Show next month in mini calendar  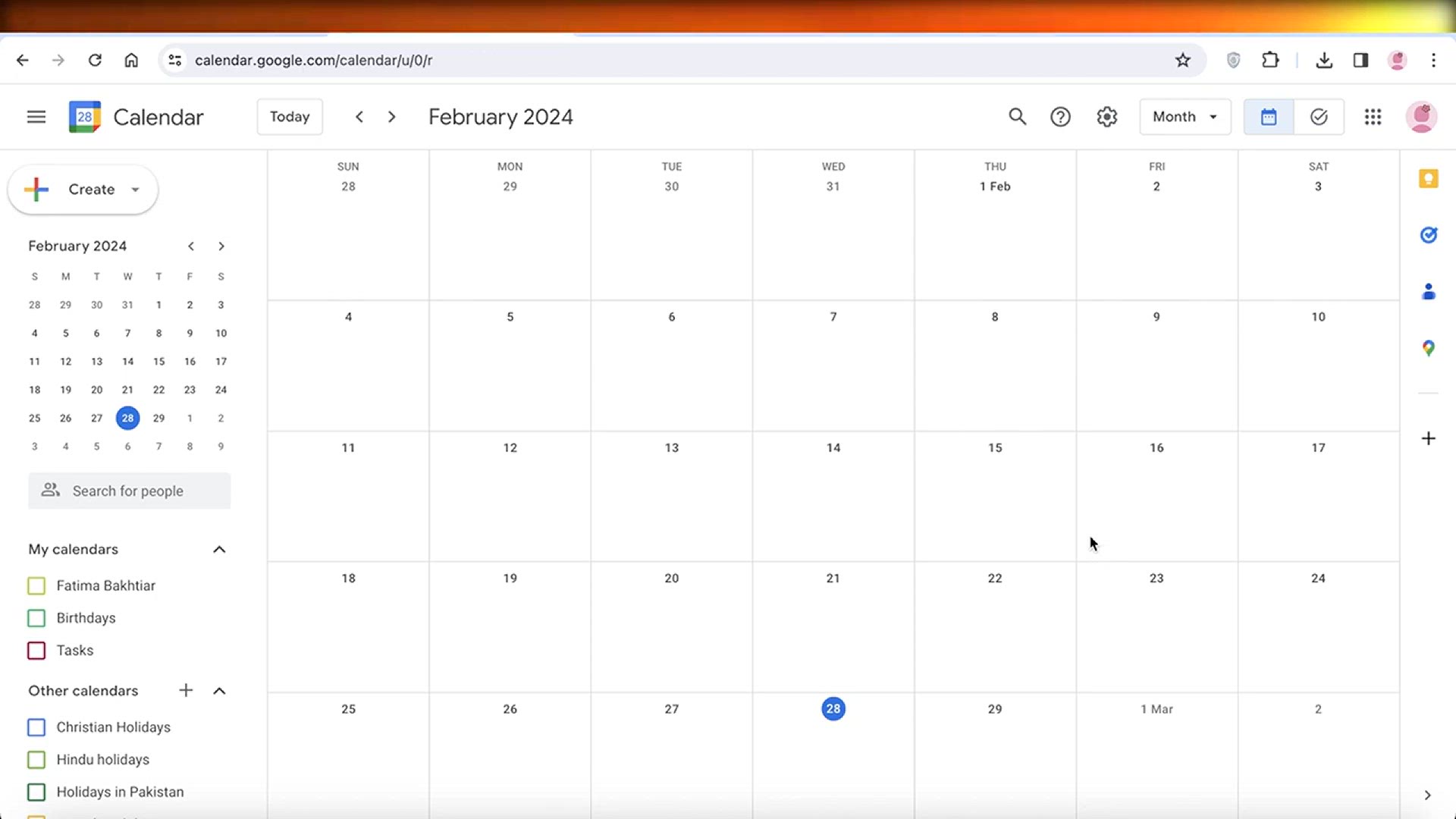pos(221,246)
